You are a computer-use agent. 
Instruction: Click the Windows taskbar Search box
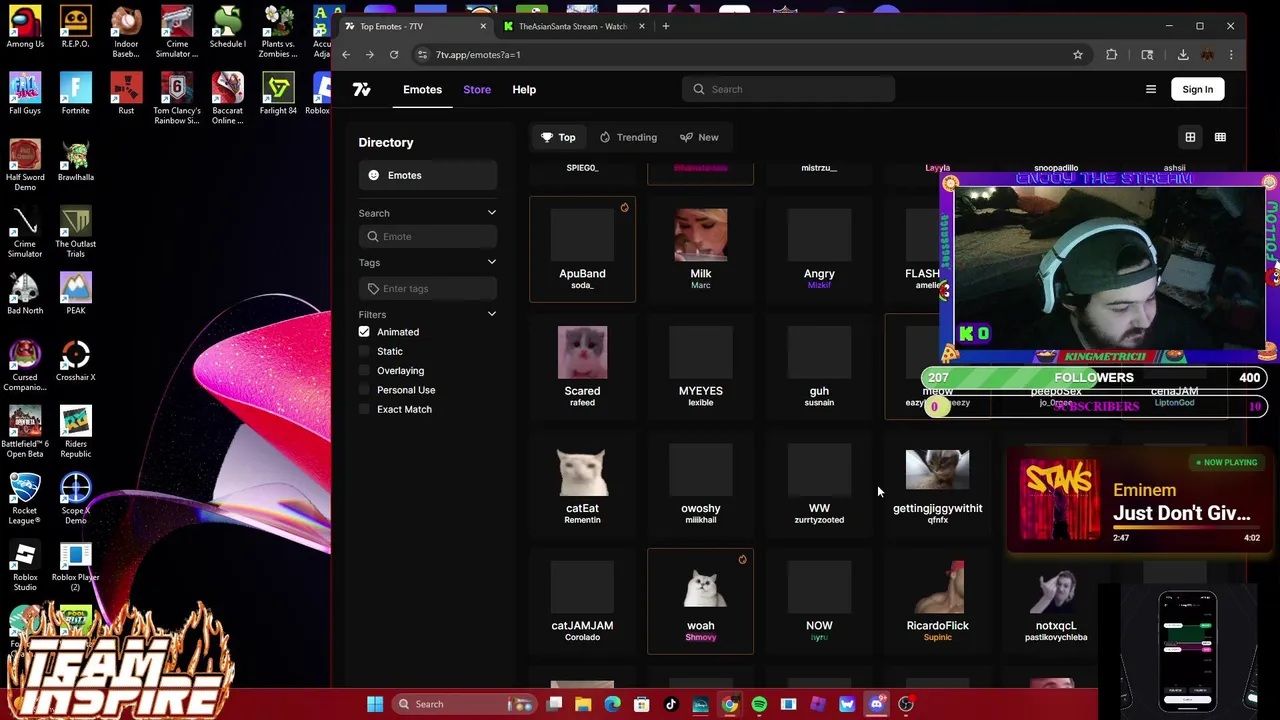click(465, 704)
